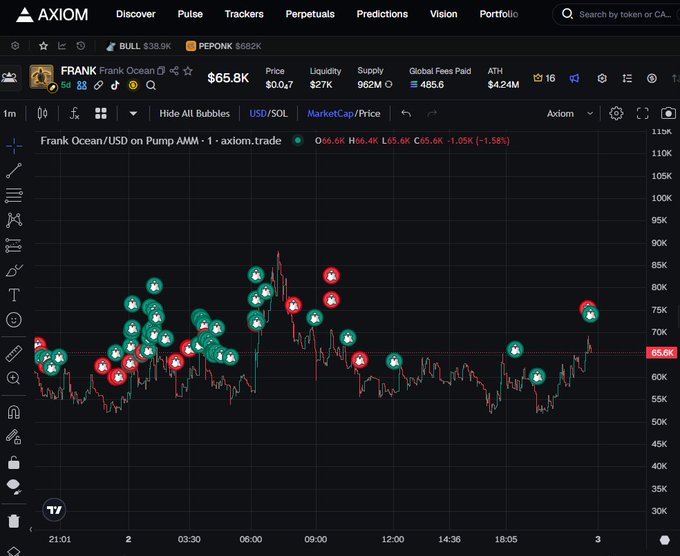680x556 pixels.
Task: Select the zoom in tool
Action: point(14,378)
